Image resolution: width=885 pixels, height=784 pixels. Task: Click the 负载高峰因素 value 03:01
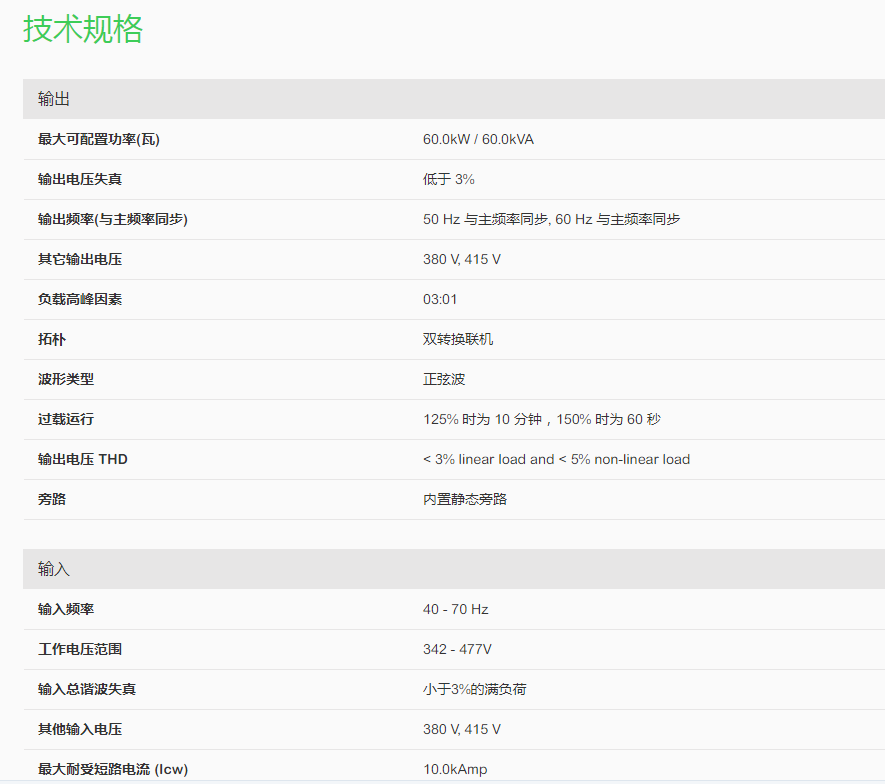[x=440, y=299]
